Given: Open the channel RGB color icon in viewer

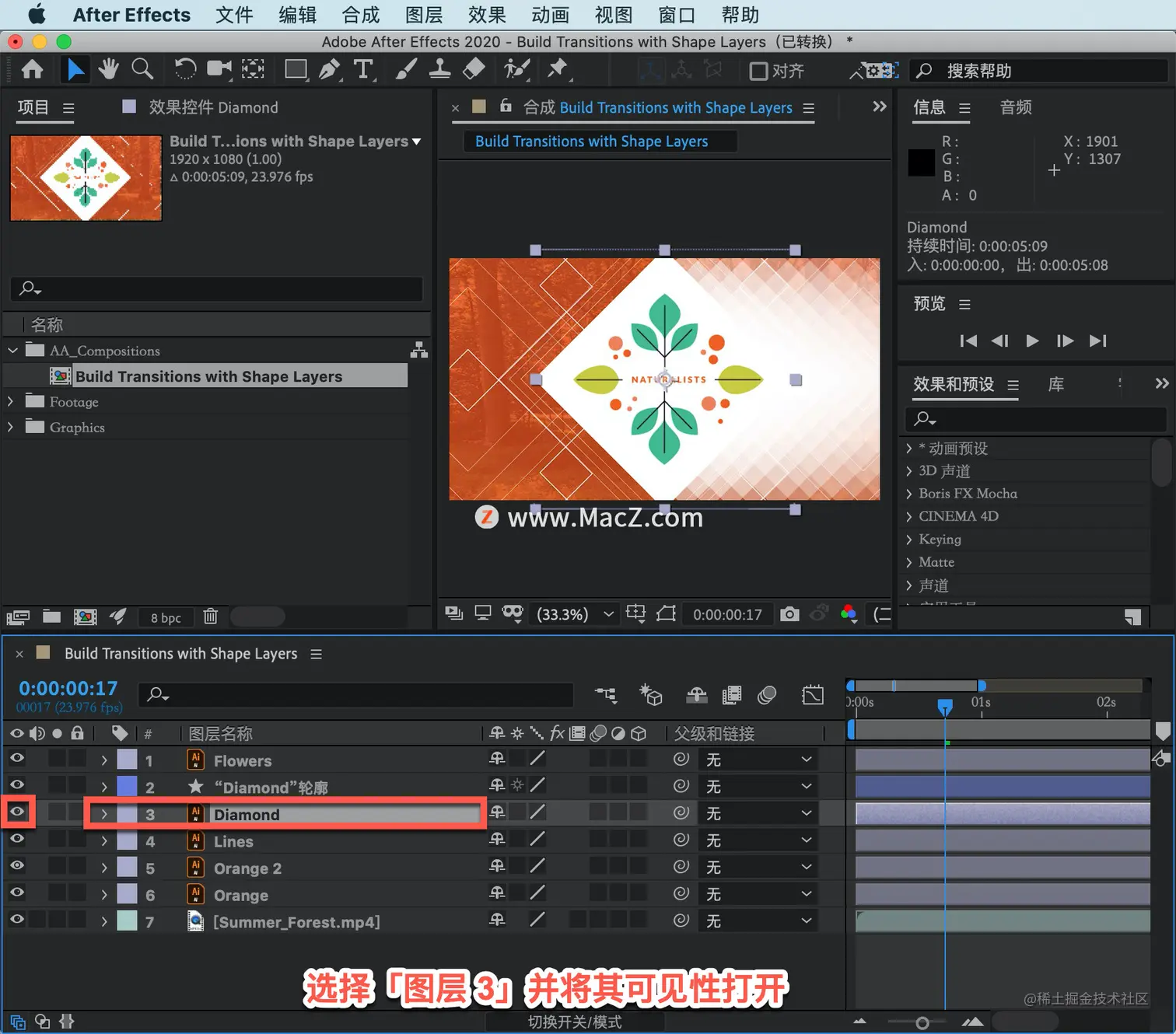Looking at the screenshot, I should coord(849,614).
